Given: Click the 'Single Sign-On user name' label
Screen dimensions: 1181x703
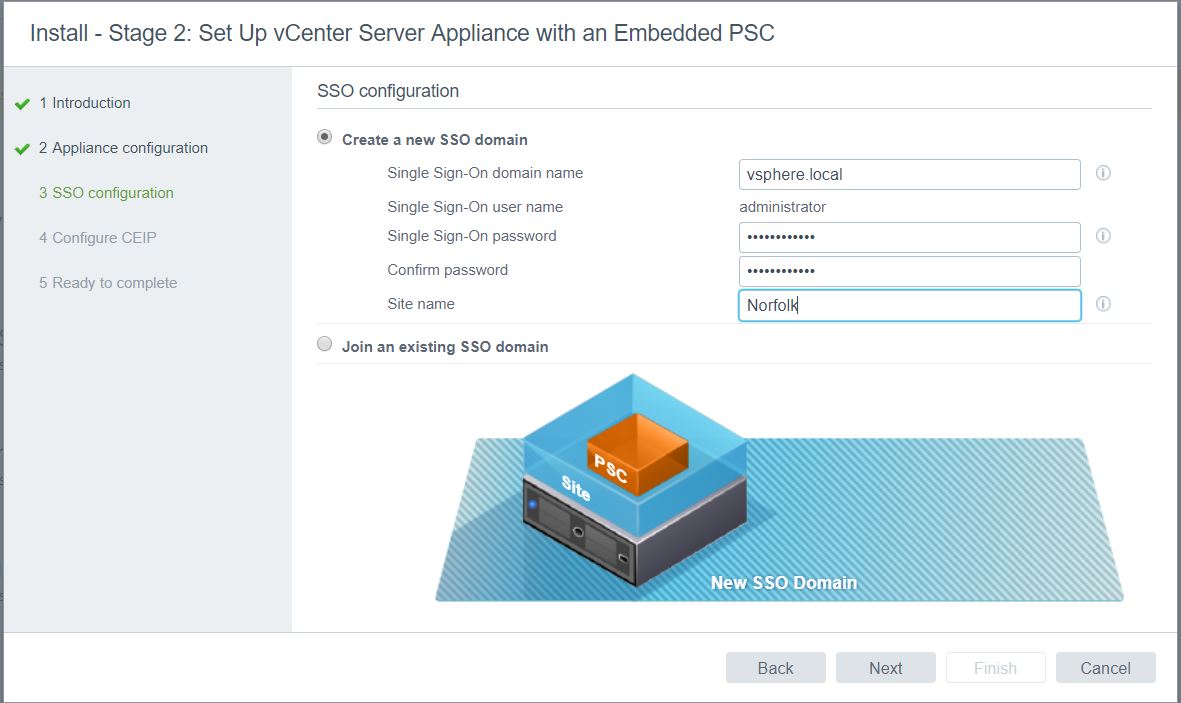Looking at the screenshot, I should point(475,207).
